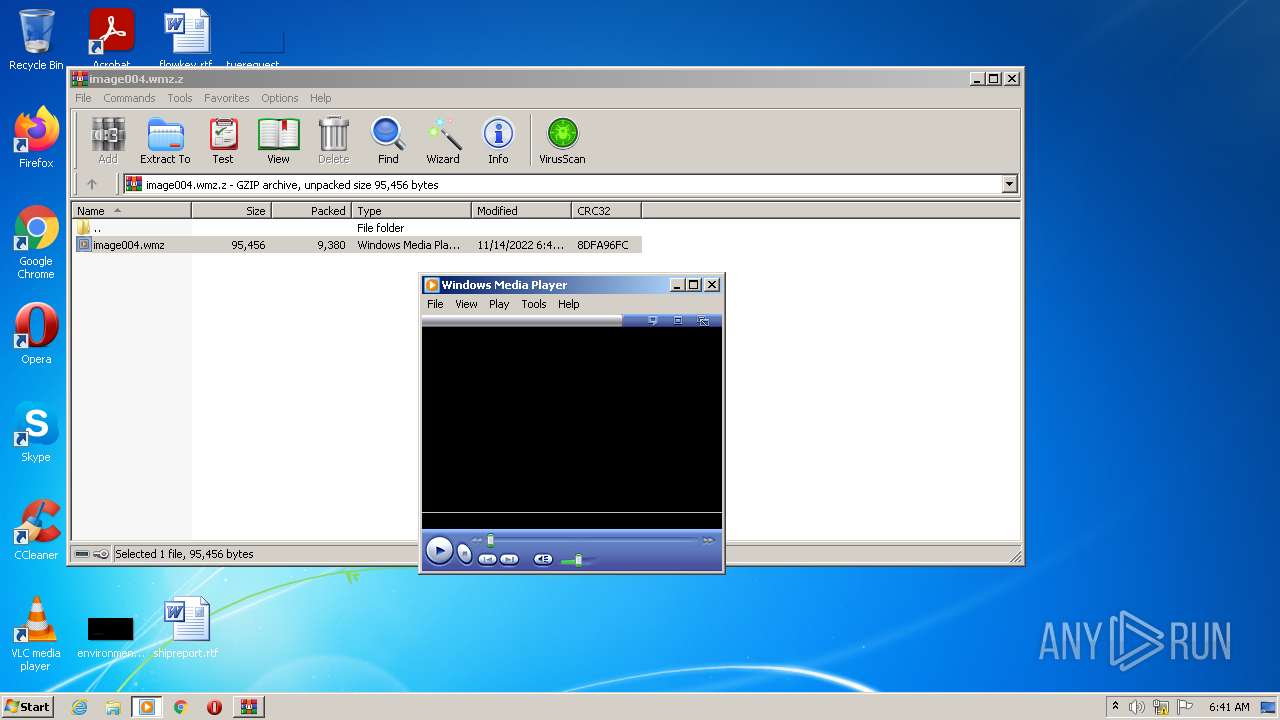This screenshot has width=1280, height=720.
Task: Open WinRAR Commands menu
Action: pyautogui.click(x=129, y=98)
